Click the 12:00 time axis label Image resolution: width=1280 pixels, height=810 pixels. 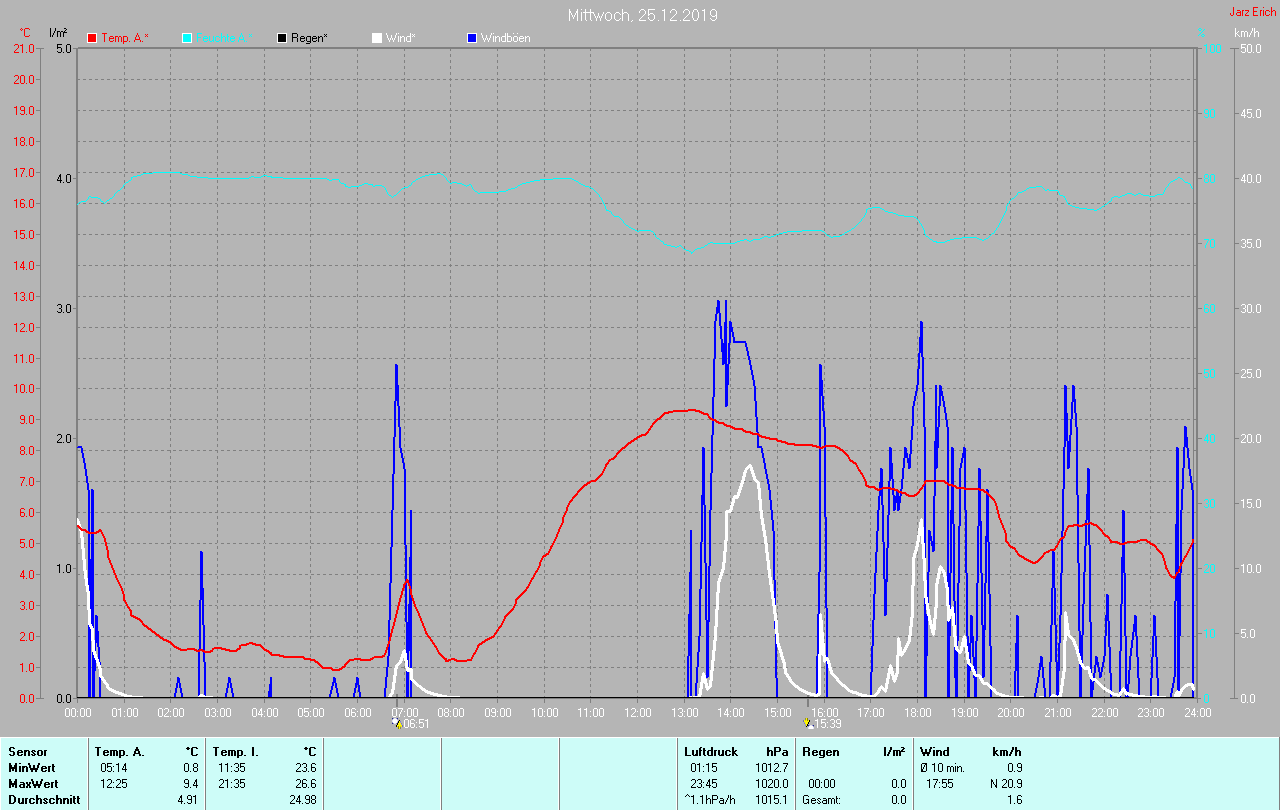coord(638,713)
